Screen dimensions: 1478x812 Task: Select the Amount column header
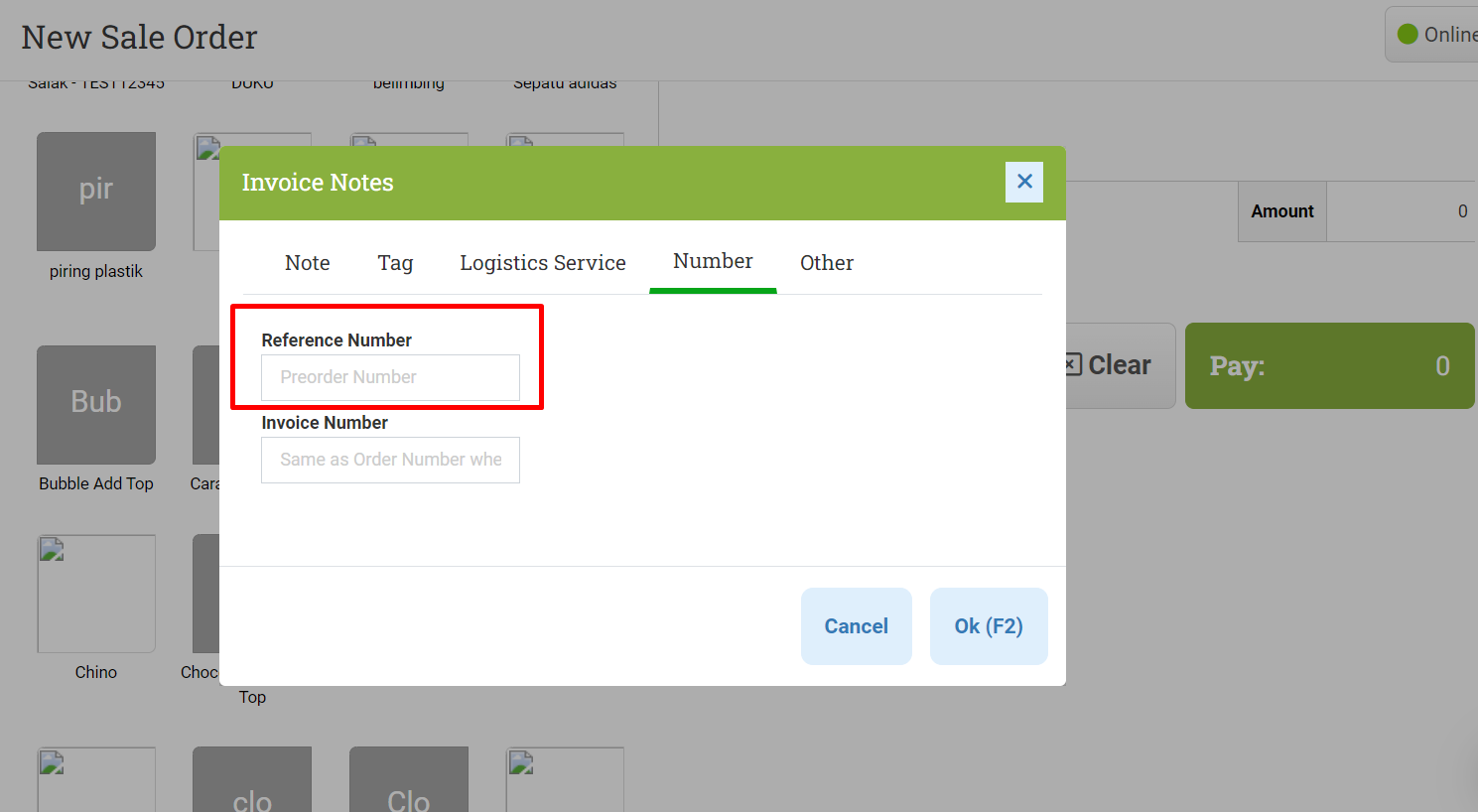point(1282,211)
